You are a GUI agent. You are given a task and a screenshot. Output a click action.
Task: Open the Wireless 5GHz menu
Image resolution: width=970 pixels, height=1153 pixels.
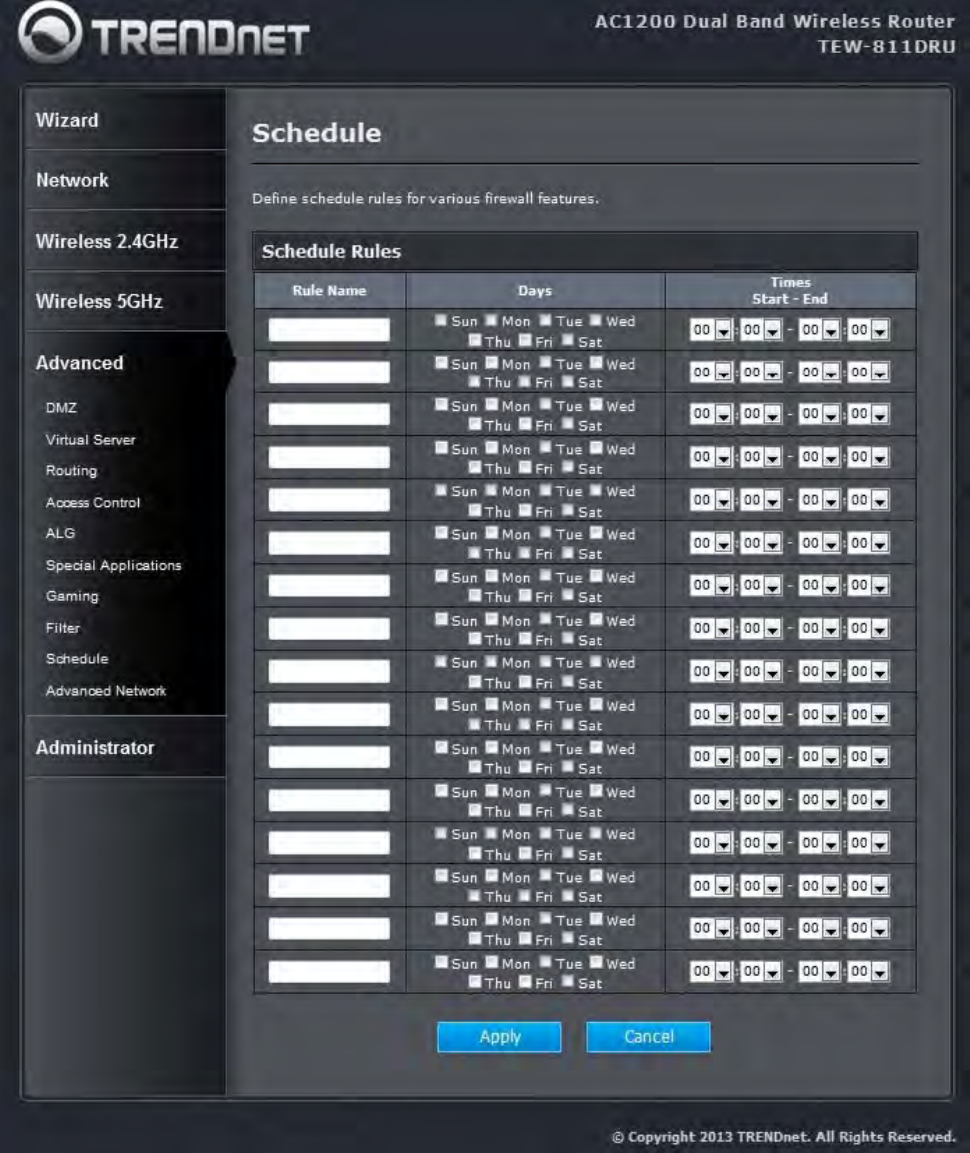(x=99, y=301)
